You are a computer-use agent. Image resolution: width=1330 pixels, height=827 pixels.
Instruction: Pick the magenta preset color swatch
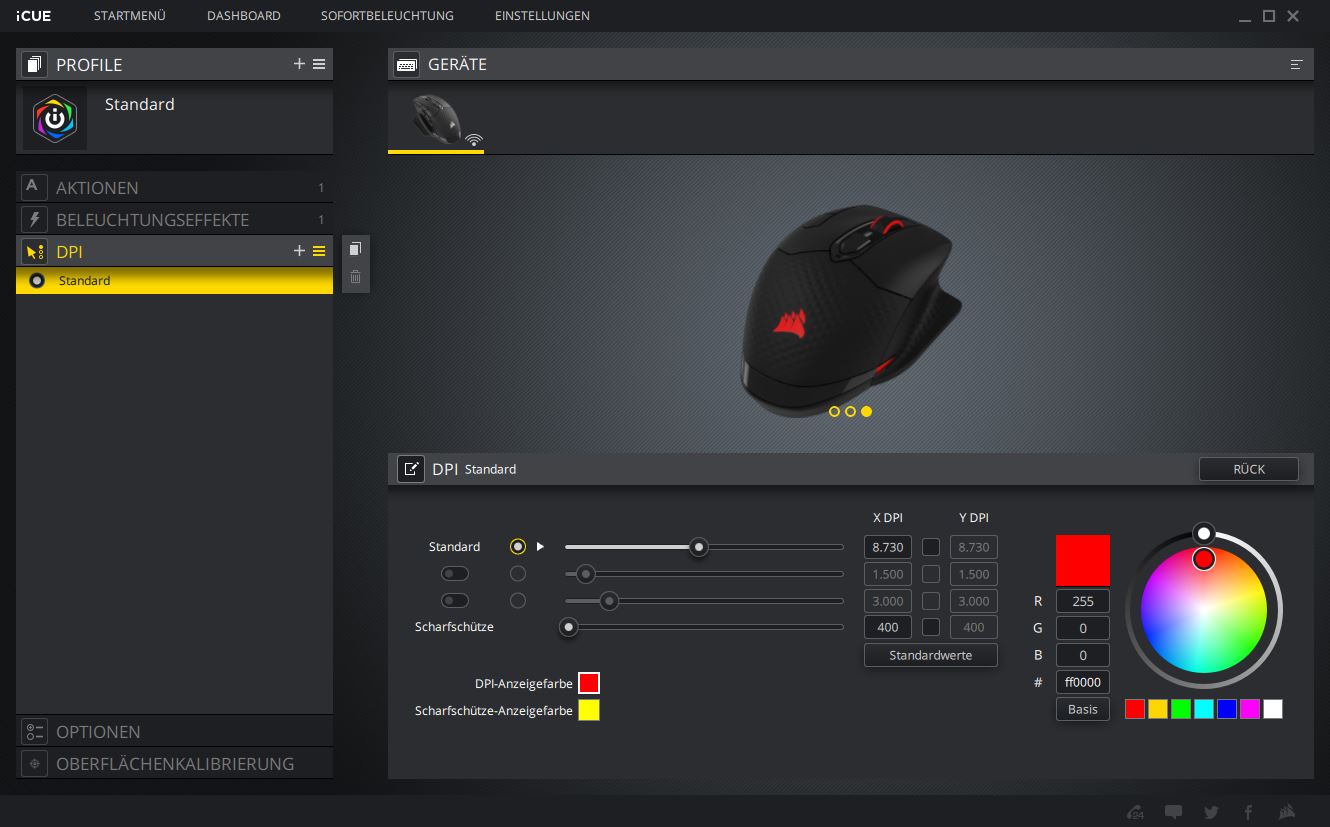1250,709
